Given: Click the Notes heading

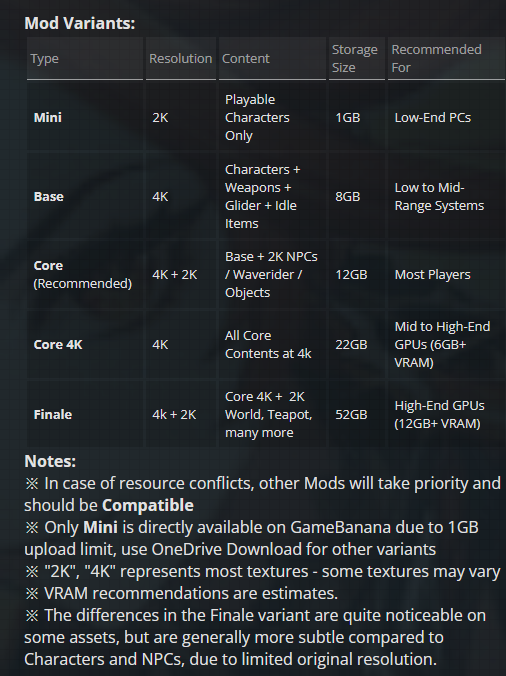Looking at the screenshot, I should tap(50, 461).
